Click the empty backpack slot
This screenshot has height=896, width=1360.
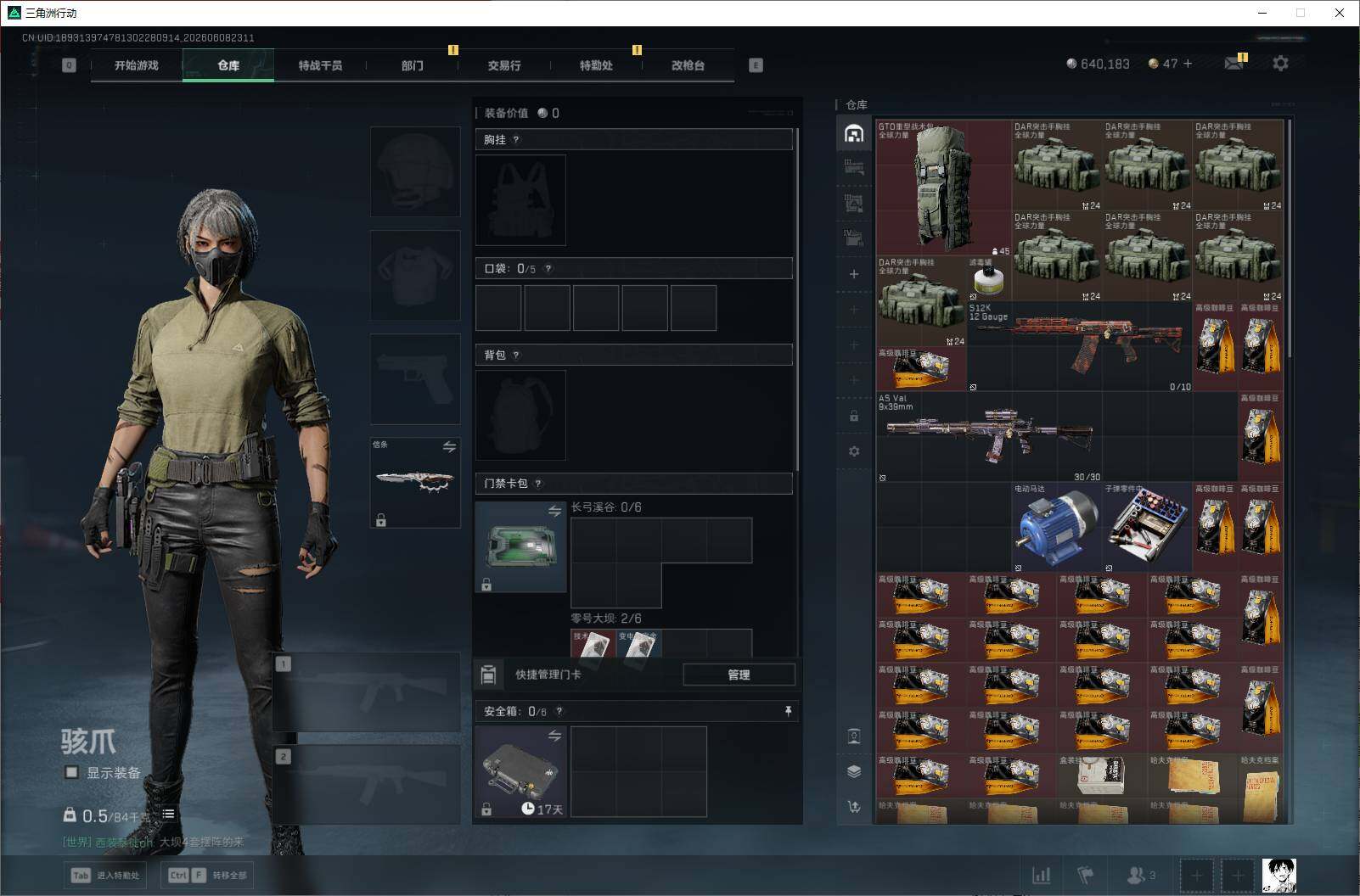[x=520, y=415]
